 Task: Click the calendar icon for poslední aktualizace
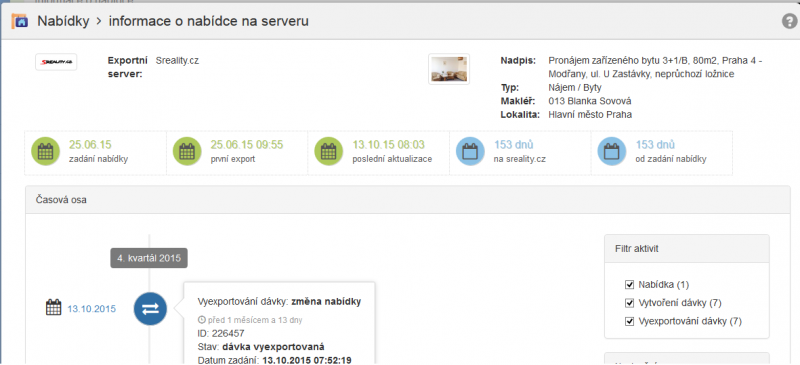(329, 152)
